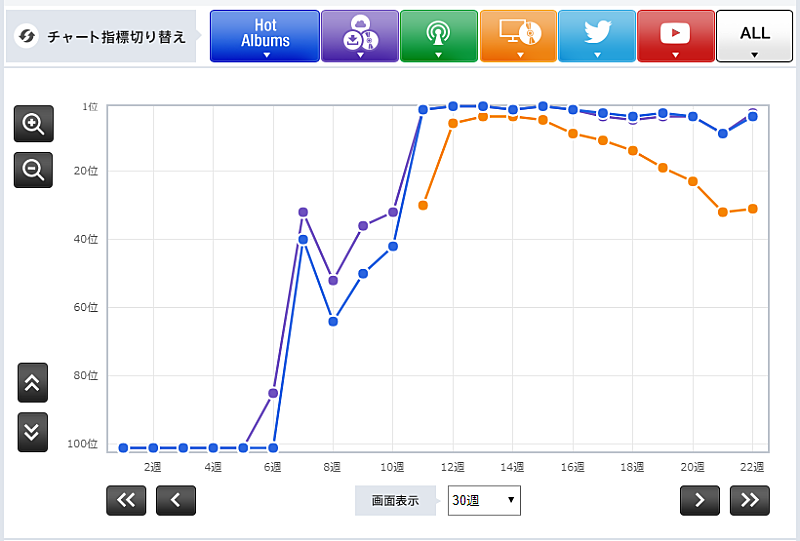Click the Twitter bird metric icon
Screen dimensions: 800x541
pos(596,36)
